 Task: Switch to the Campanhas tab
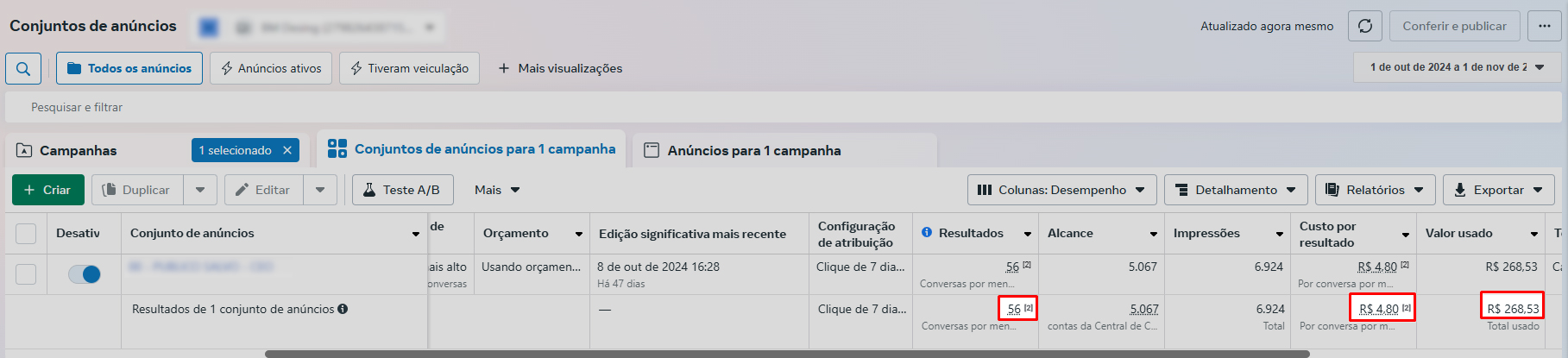[78, 150]
